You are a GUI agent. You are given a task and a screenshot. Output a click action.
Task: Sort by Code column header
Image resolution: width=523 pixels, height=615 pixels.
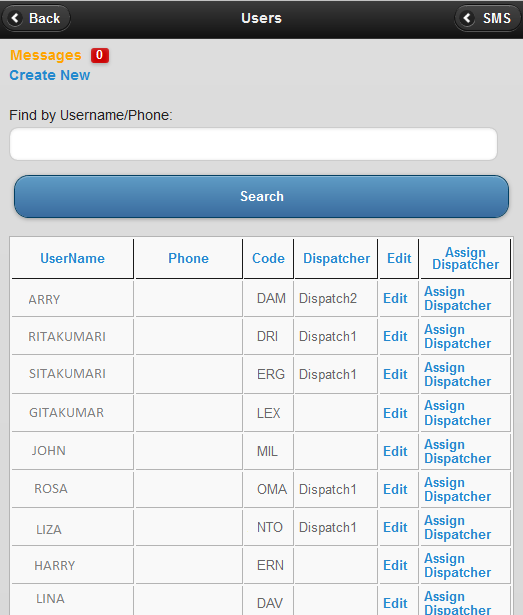tap(268, 258)
